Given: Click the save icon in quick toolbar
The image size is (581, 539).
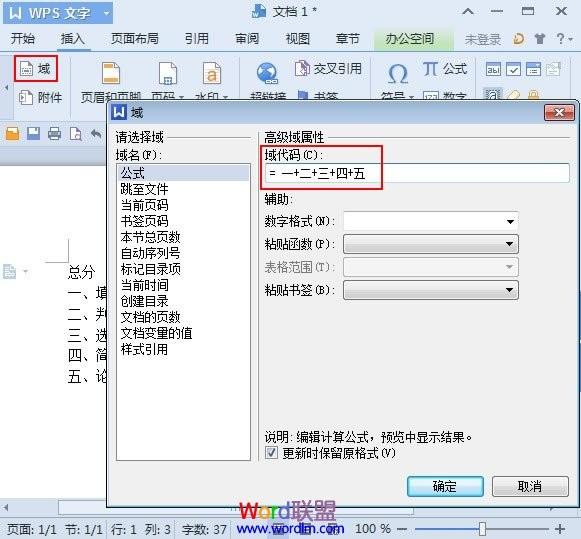Looking at the screenshot, I should click(33, 133).
